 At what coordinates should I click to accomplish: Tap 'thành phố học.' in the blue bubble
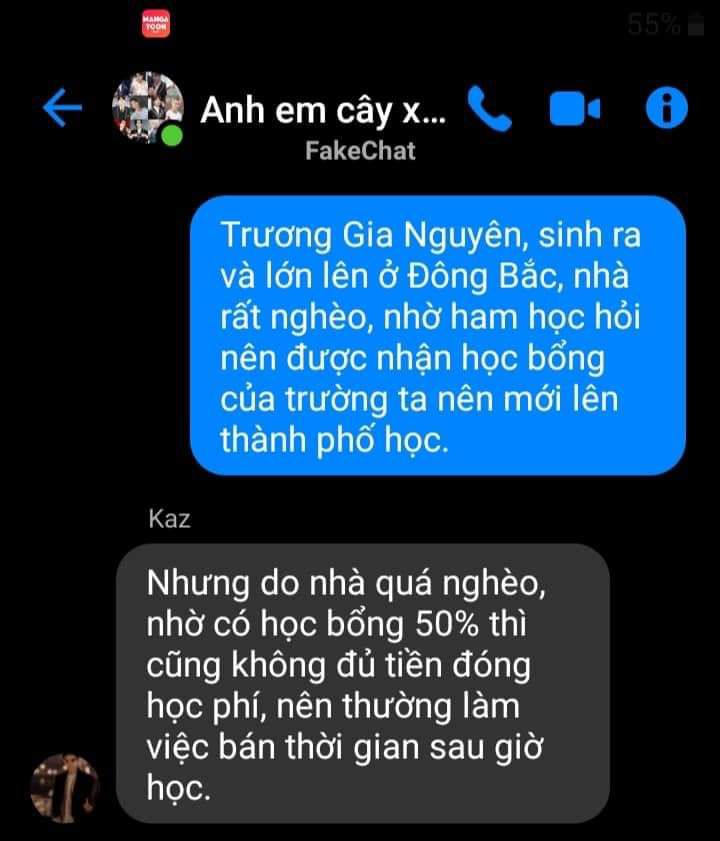(334, 439)
